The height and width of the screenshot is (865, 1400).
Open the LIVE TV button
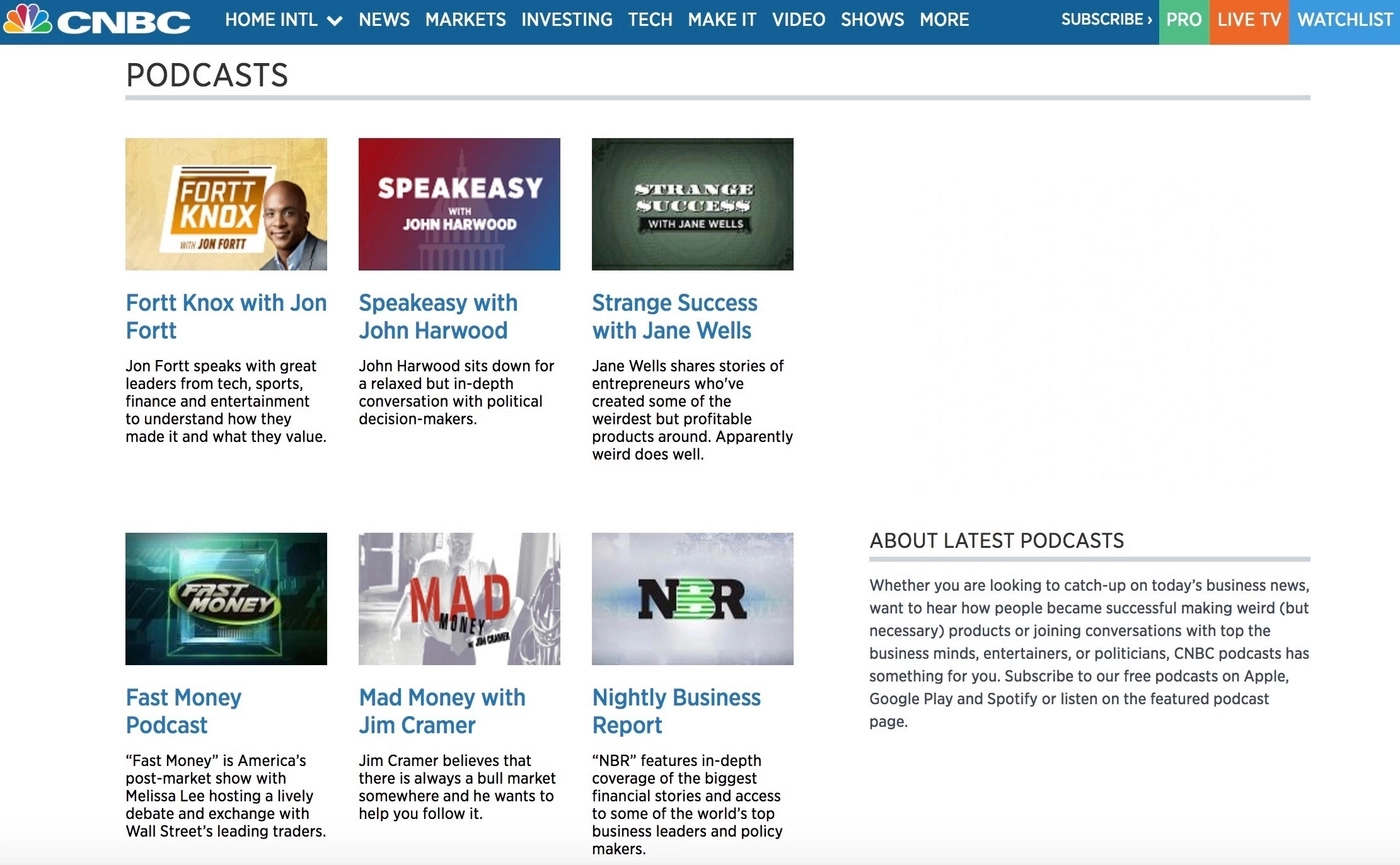[1249, 21]
